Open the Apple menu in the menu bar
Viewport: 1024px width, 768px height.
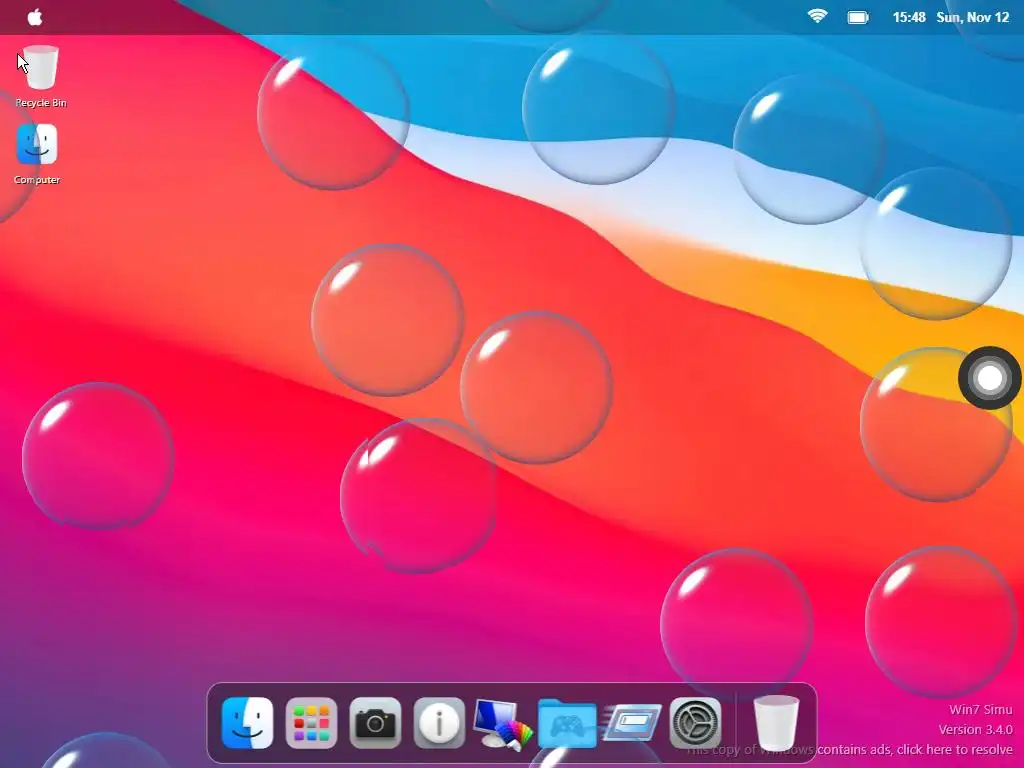click(35, 17)
